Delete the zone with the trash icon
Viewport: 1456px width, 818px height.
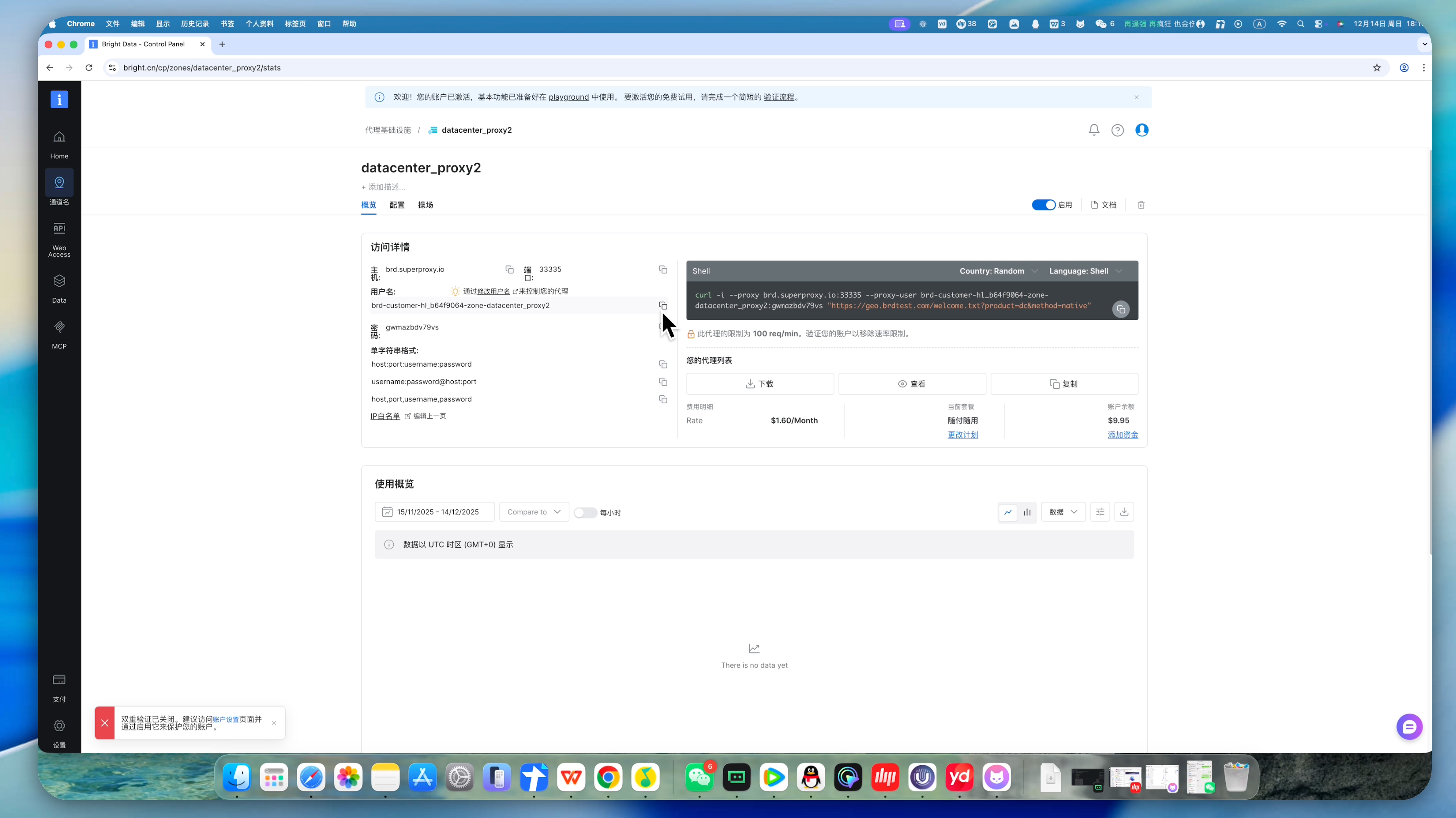point(1141,205)
